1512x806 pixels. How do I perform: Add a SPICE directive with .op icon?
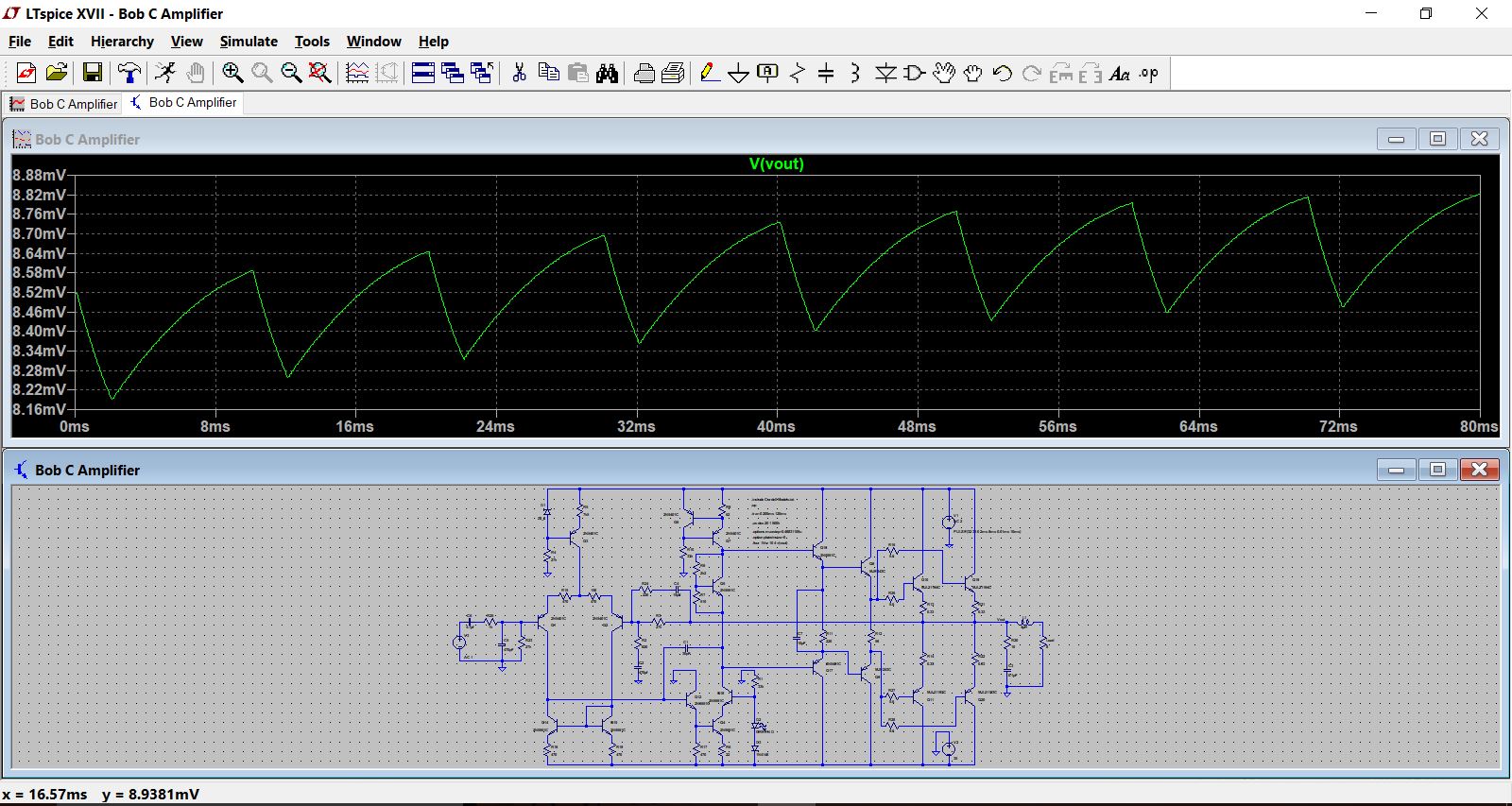point(1149,73)
